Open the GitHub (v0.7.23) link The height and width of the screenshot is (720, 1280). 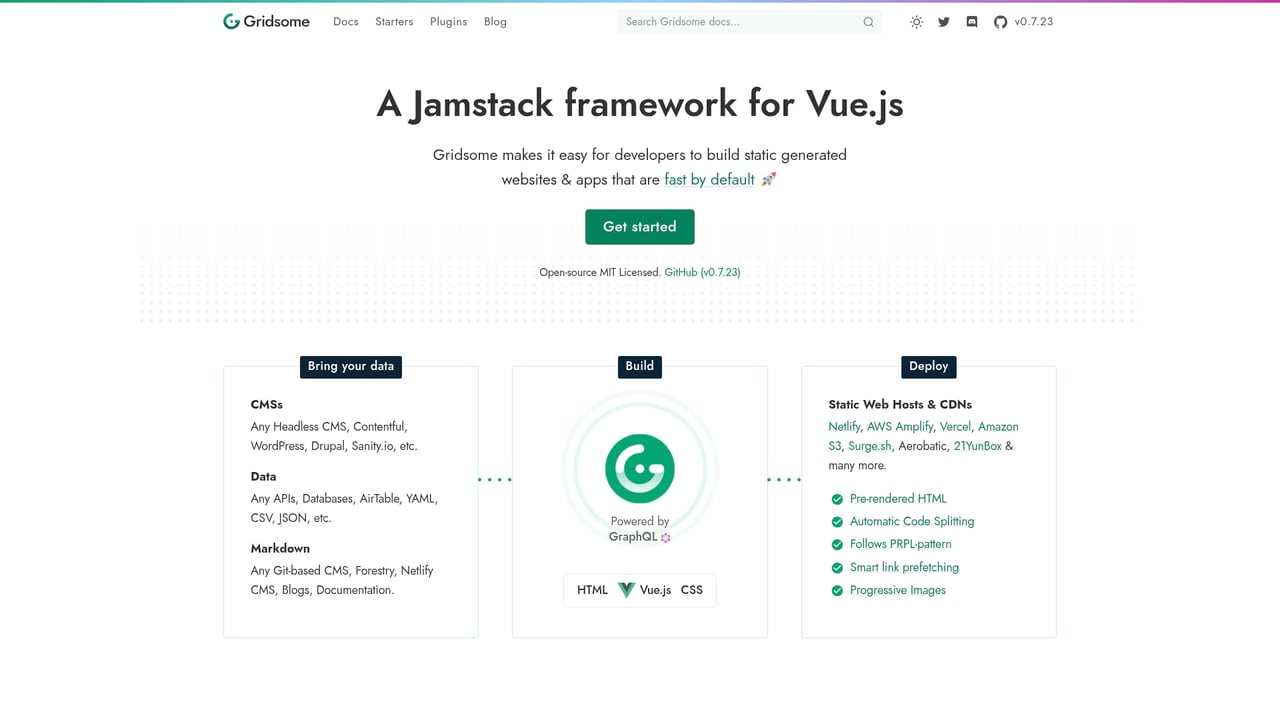(x=702, y=272)
